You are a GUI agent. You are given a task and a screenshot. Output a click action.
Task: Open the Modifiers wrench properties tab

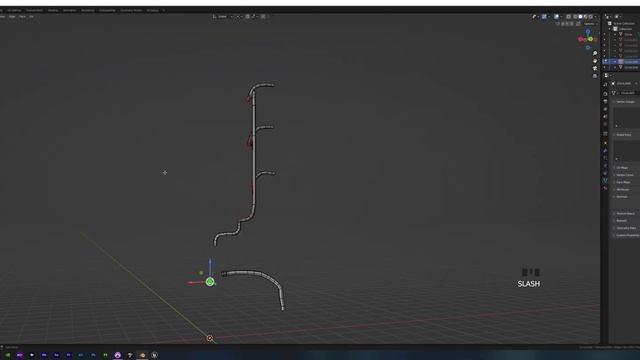[605, 151]
